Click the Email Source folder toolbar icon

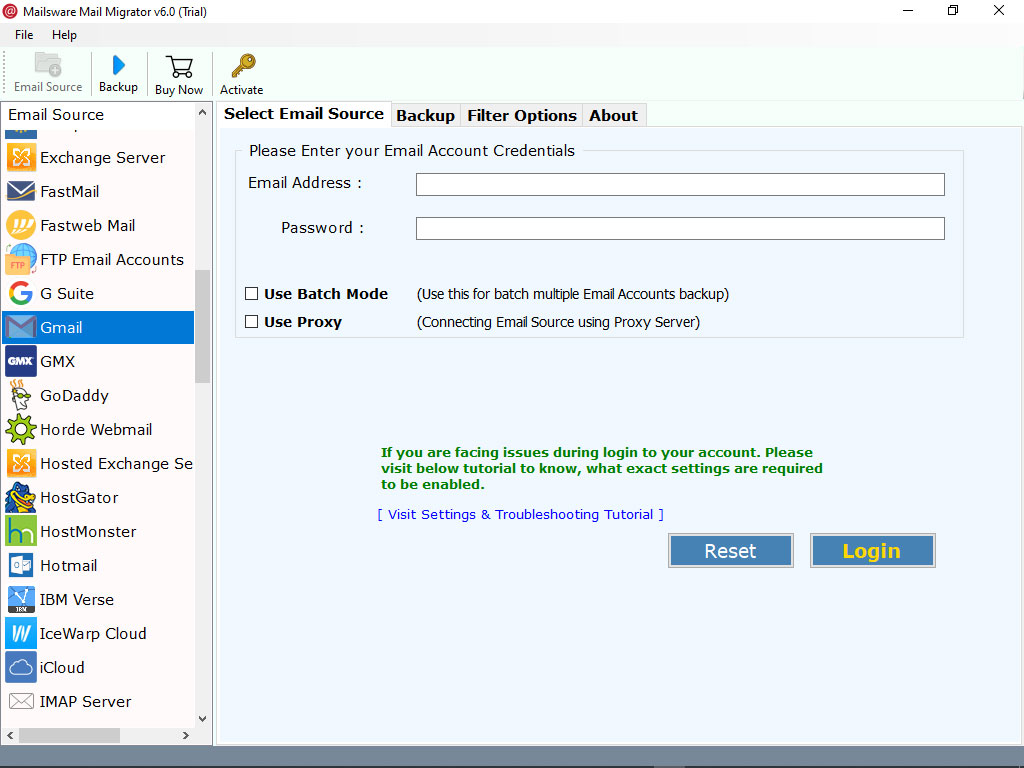coord(48,64)
